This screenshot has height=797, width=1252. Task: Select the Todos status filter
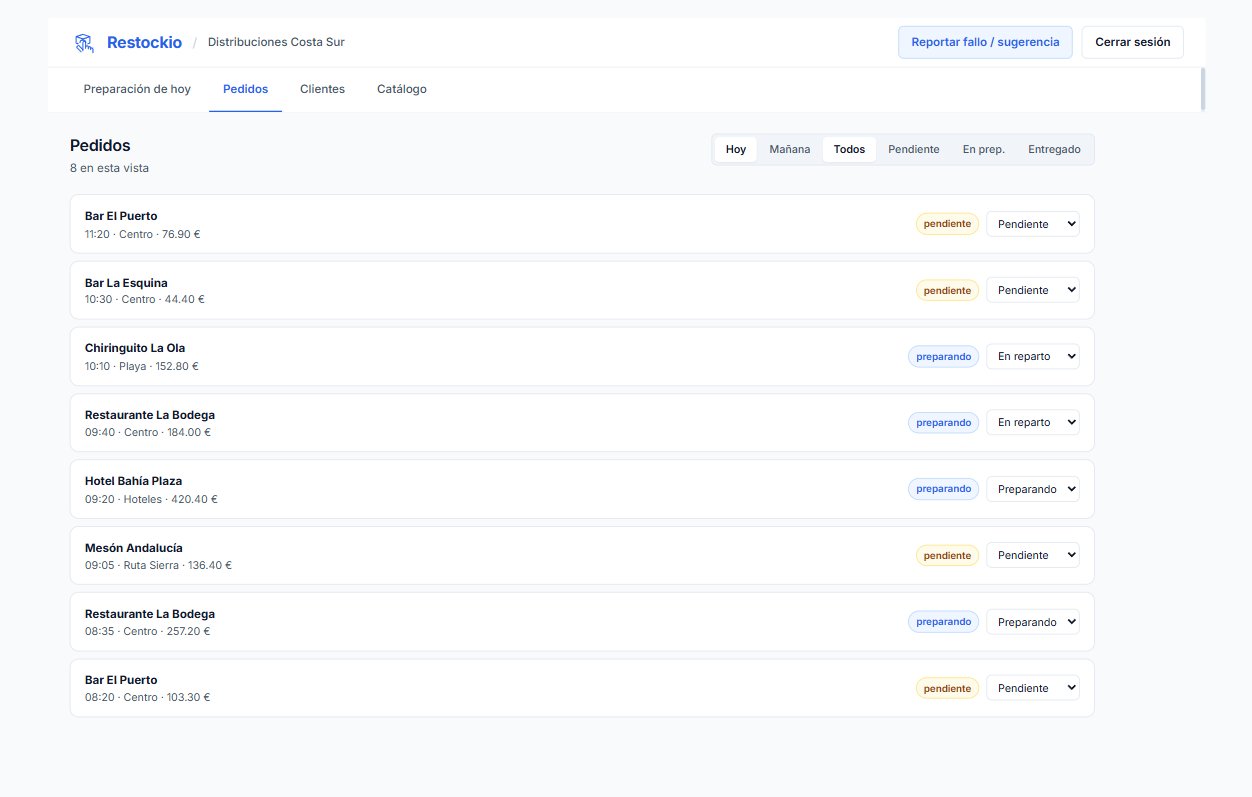[849, 150]
